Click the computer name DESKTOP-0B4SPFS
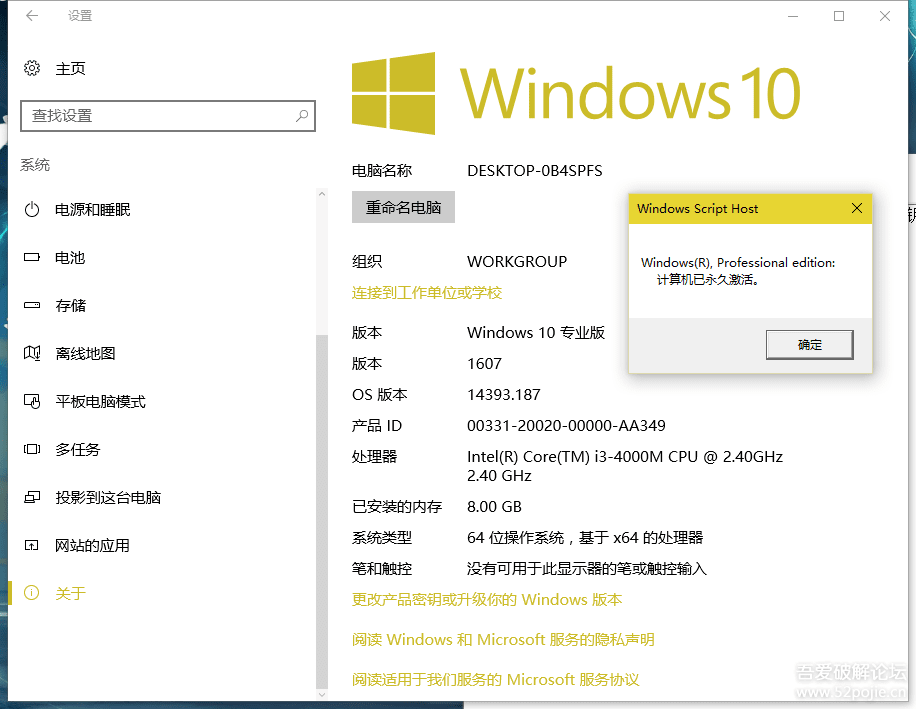The width and height of the screenshot is (916, 709). point(535,171)
